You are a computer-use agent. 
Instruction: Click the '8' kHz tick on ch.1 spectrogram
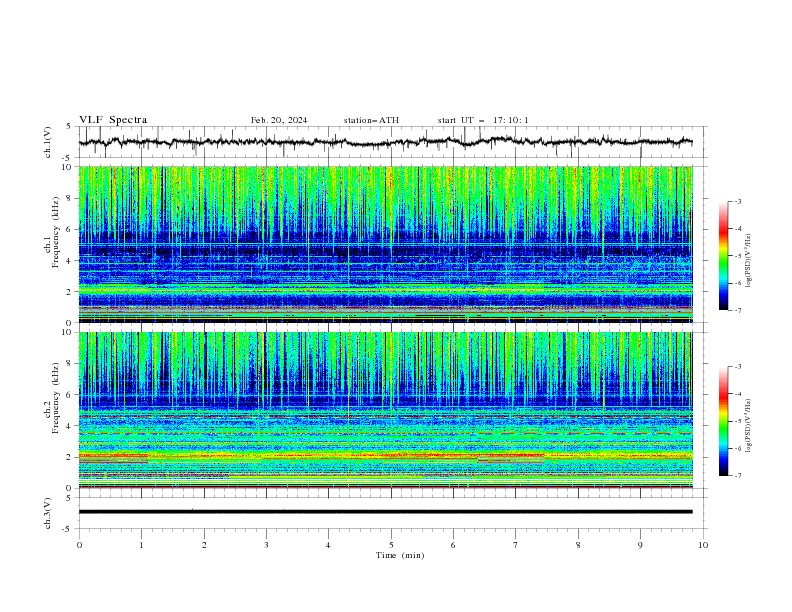pos(71,198)
